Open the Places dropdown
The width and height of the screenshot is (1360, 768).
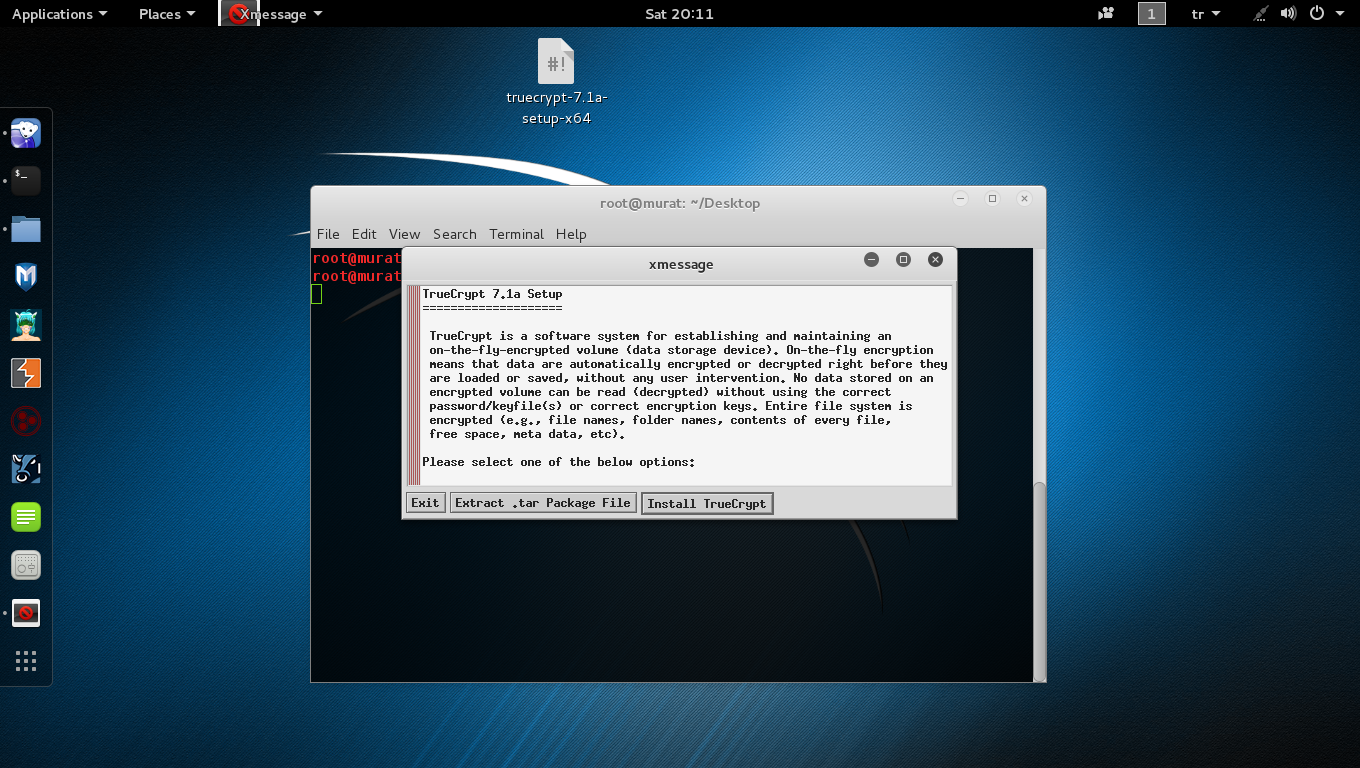(x=167, y=14)
